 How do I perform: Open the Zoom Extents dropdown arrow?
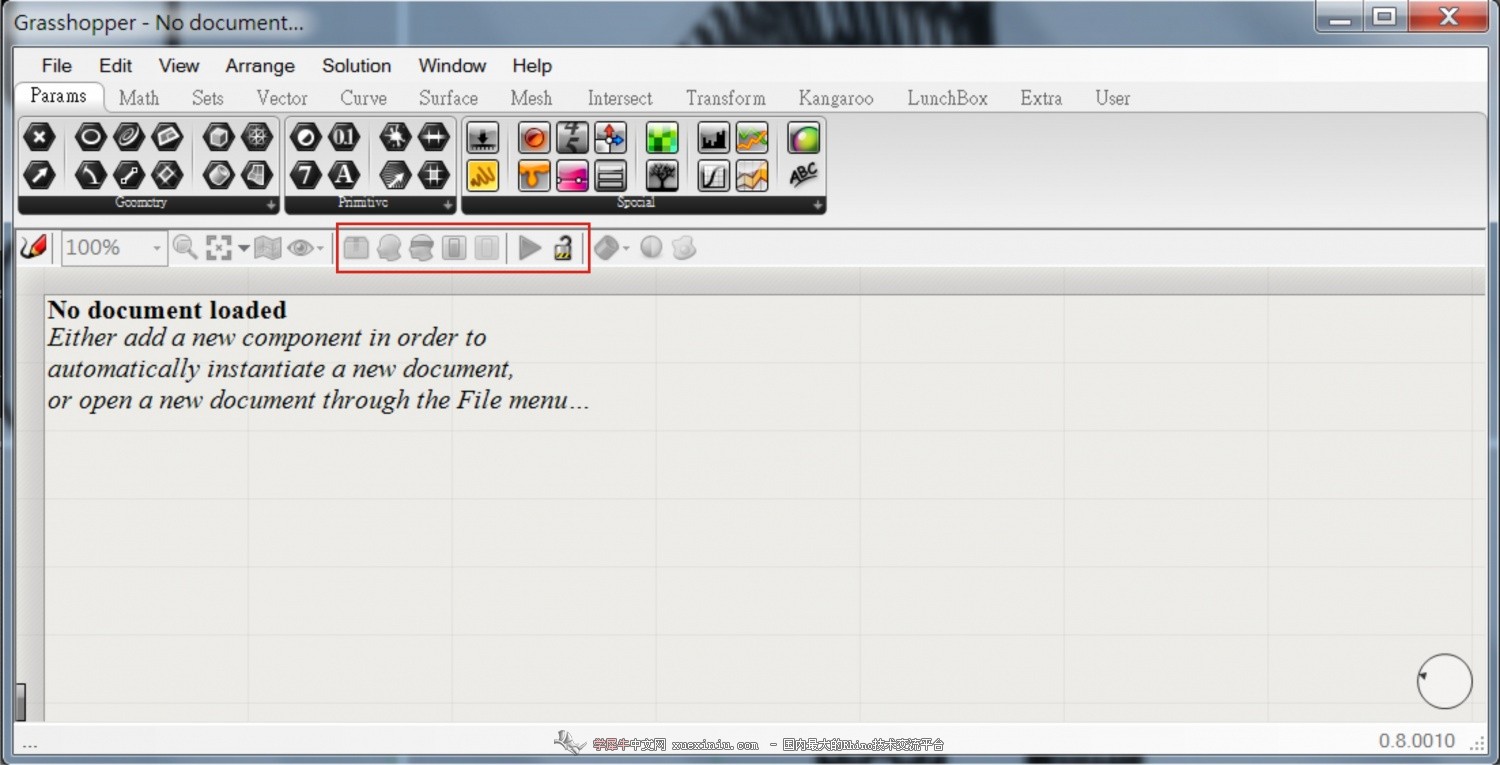[244, 248]
